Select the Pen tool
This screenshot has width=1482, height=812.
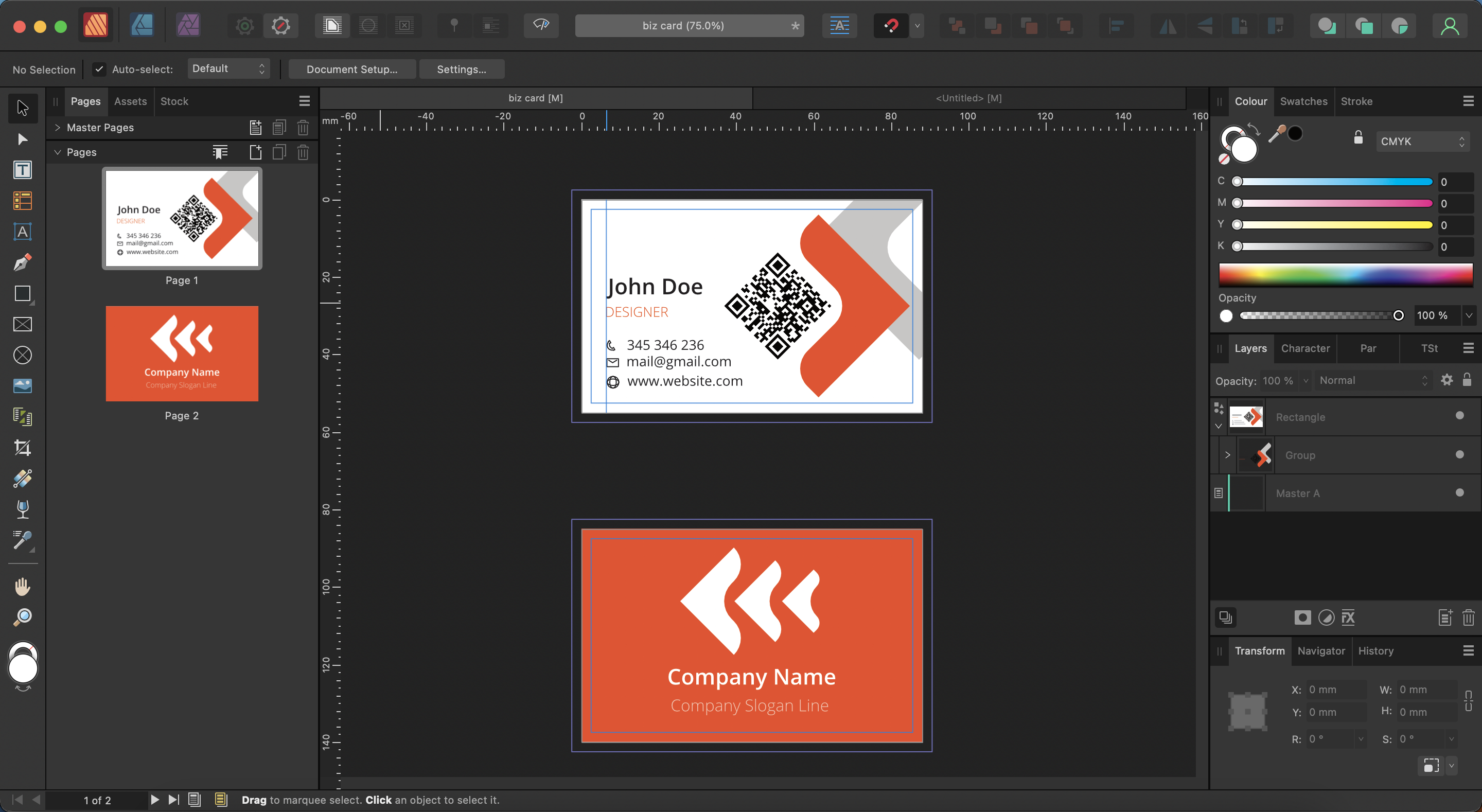click(x=23, y=262)
